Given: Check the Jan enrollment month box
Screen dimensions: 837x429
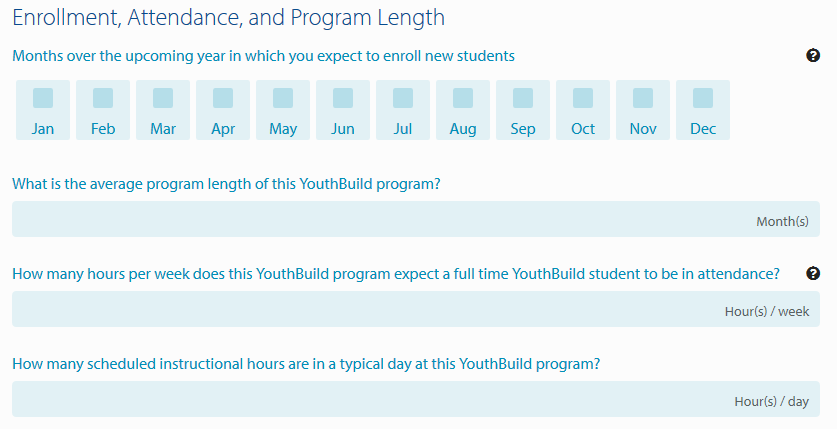Looking at the screenshot, I should [x=43, y=98].
